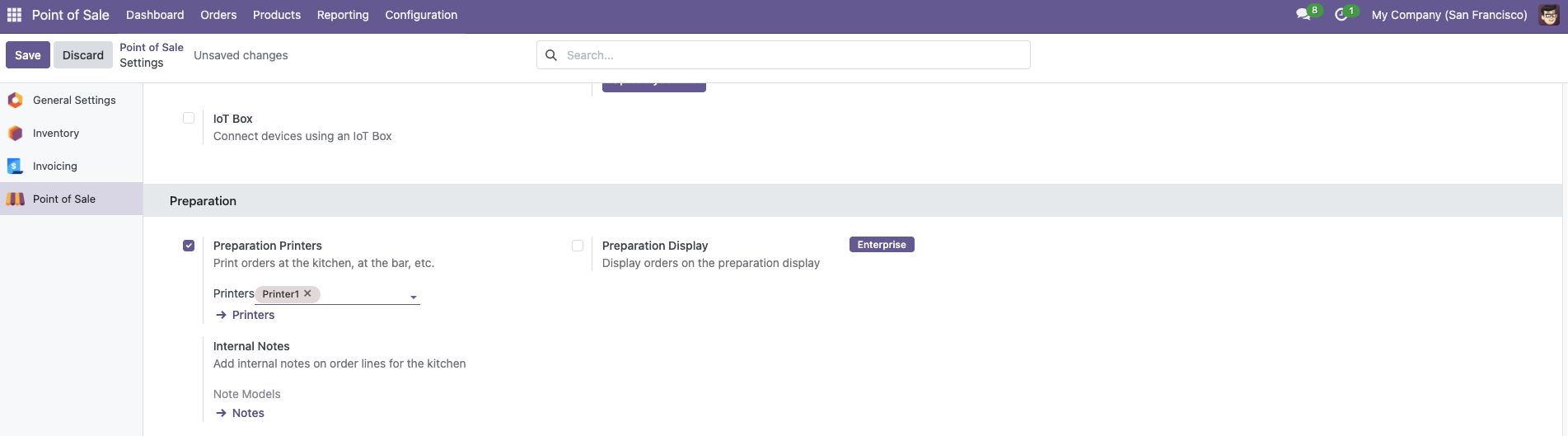Select the Invoicing module icon
The height and width of the screenshot is (436, 1568).
15,166
